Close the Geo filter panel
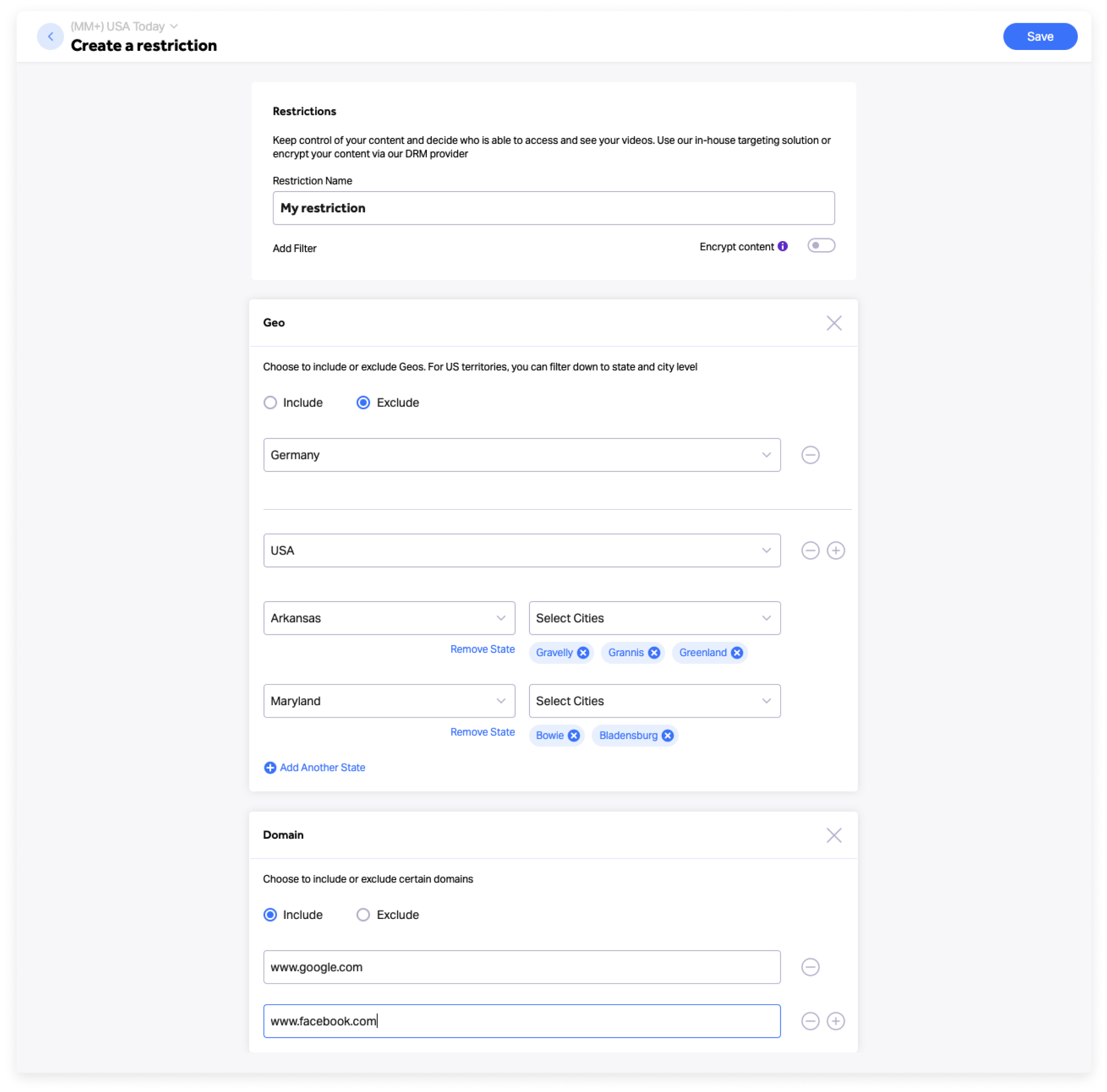Screen dimensions: 1107x1092 point(834,323)
